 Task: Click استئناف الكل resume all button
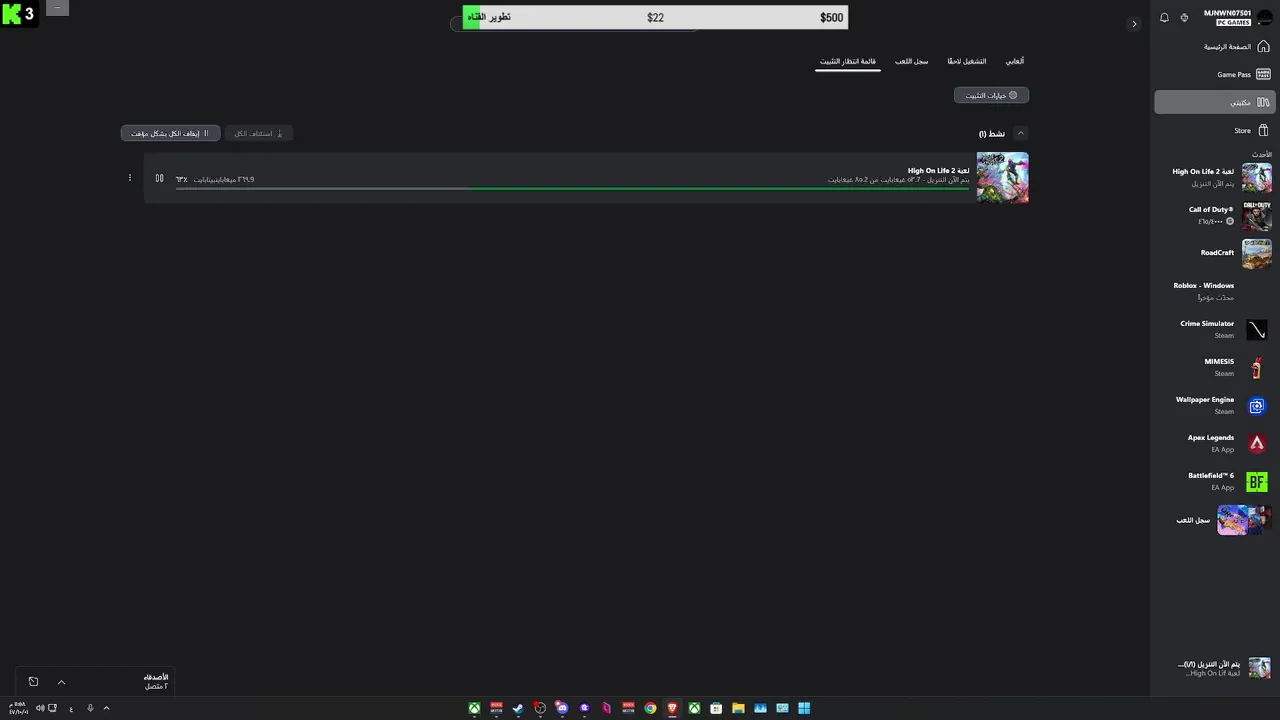[x=258, y=133]
